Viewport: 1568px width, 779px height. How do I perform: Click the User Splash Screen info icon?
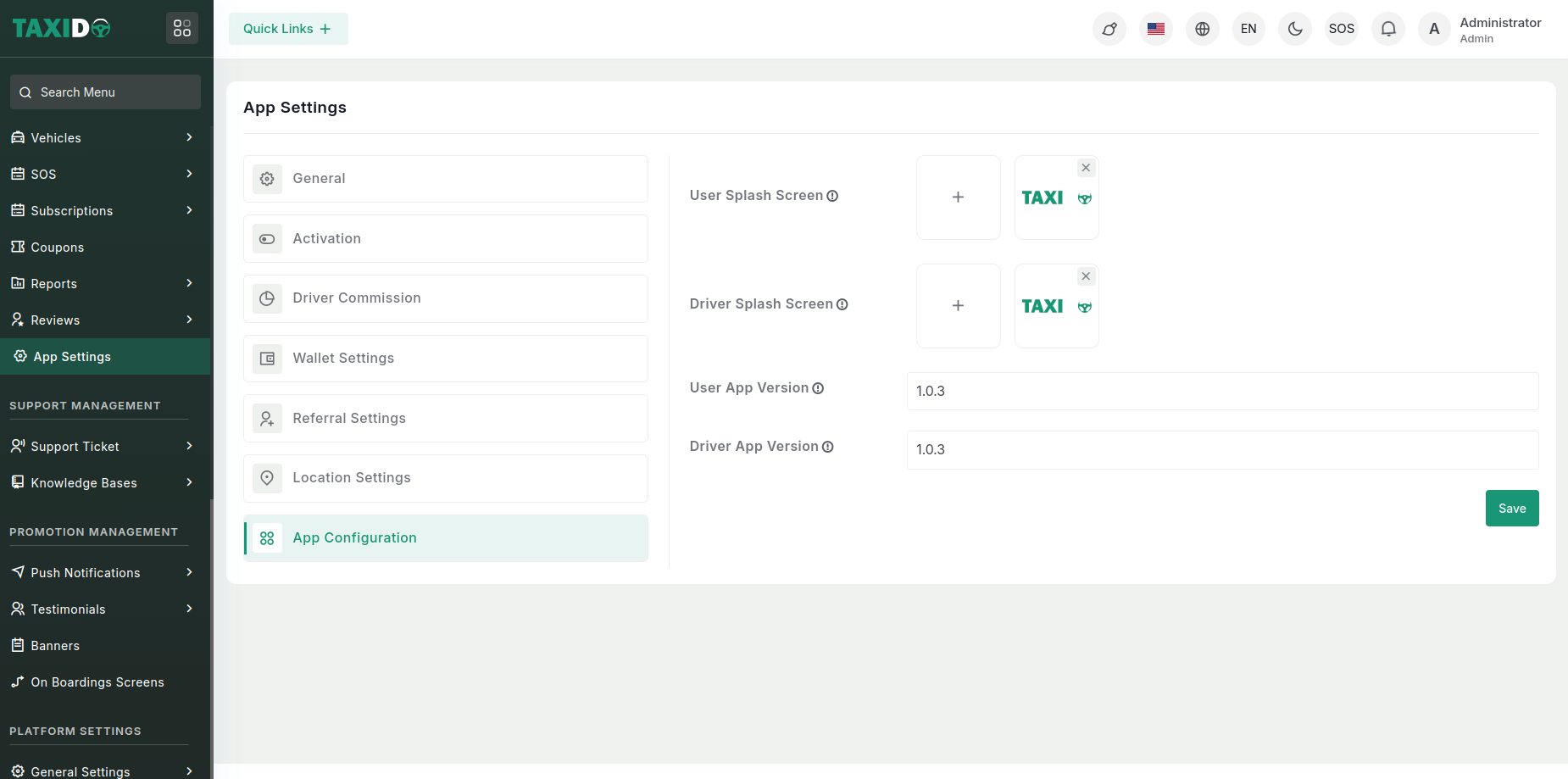click(x=832, y=196)
